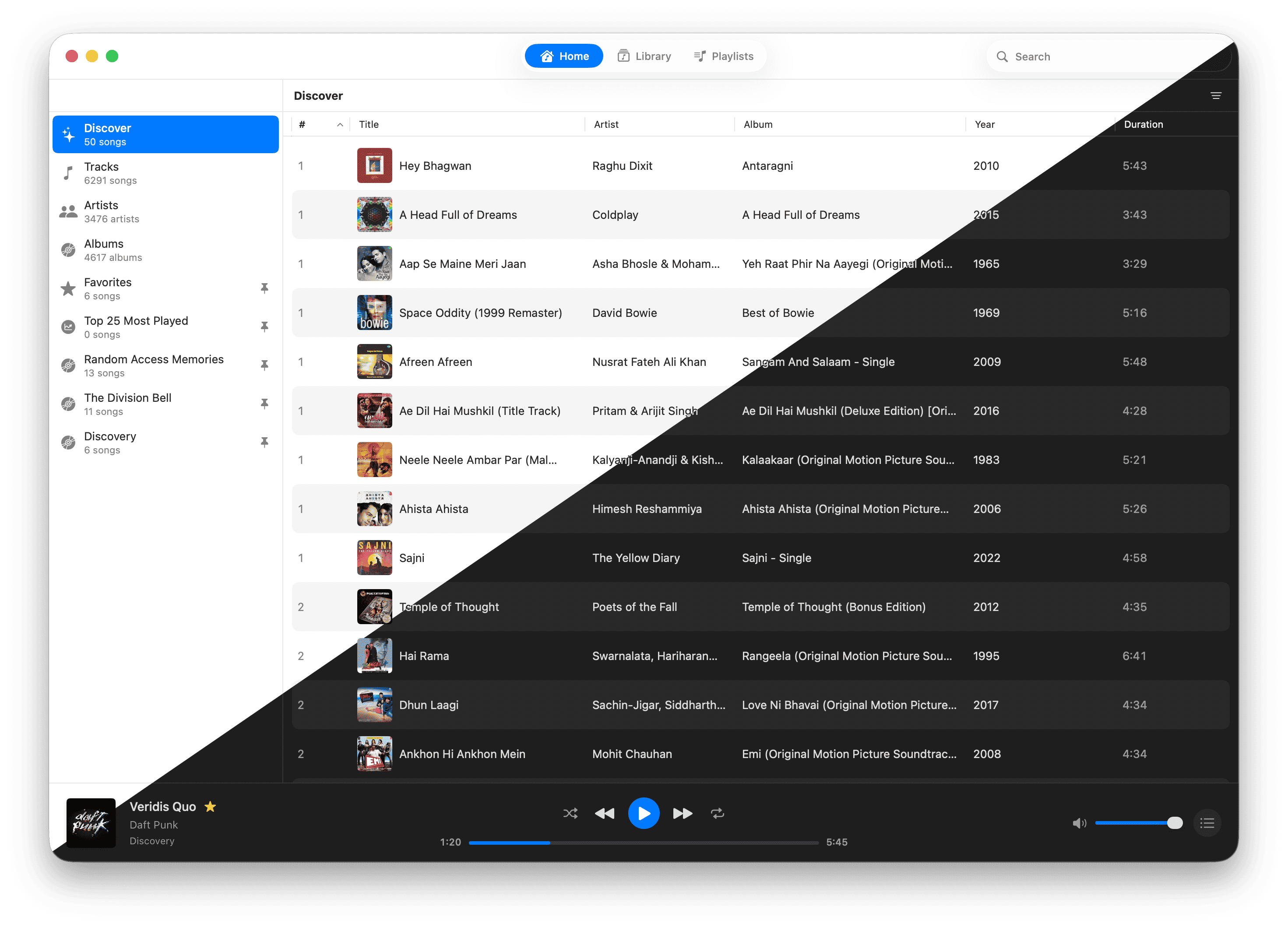Open the Discover view options menu
1288x927 pixels.
(1215, 95)
